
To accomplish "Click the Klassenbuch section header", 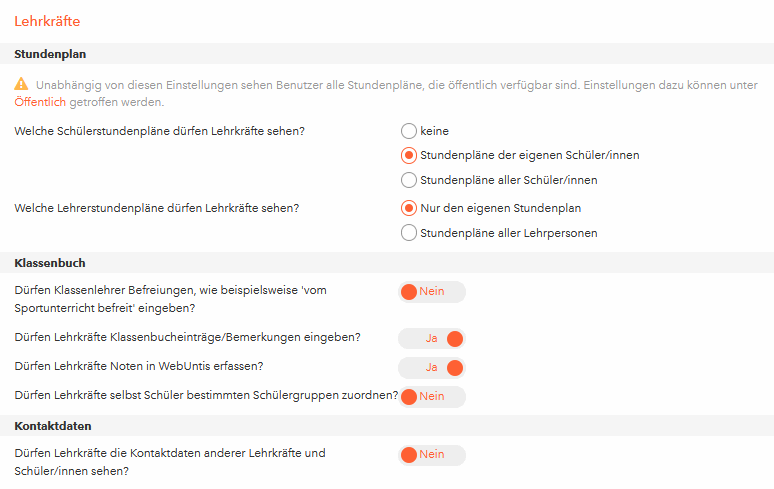I will coord(387,263).
